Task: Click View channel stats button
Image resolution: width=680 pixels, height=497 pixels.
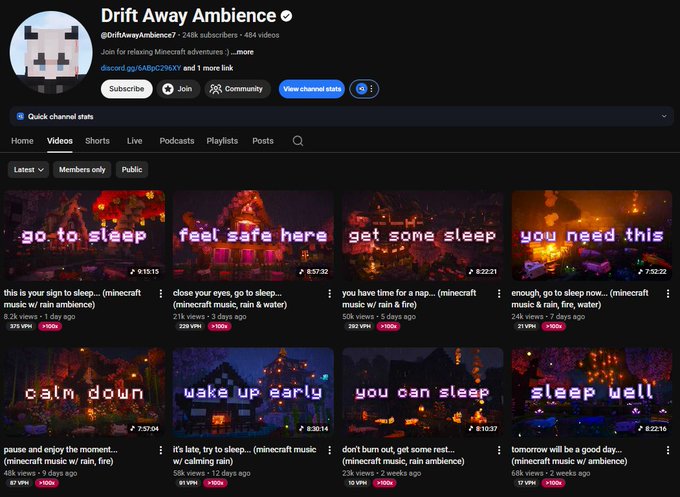Action: click(312, 89)
